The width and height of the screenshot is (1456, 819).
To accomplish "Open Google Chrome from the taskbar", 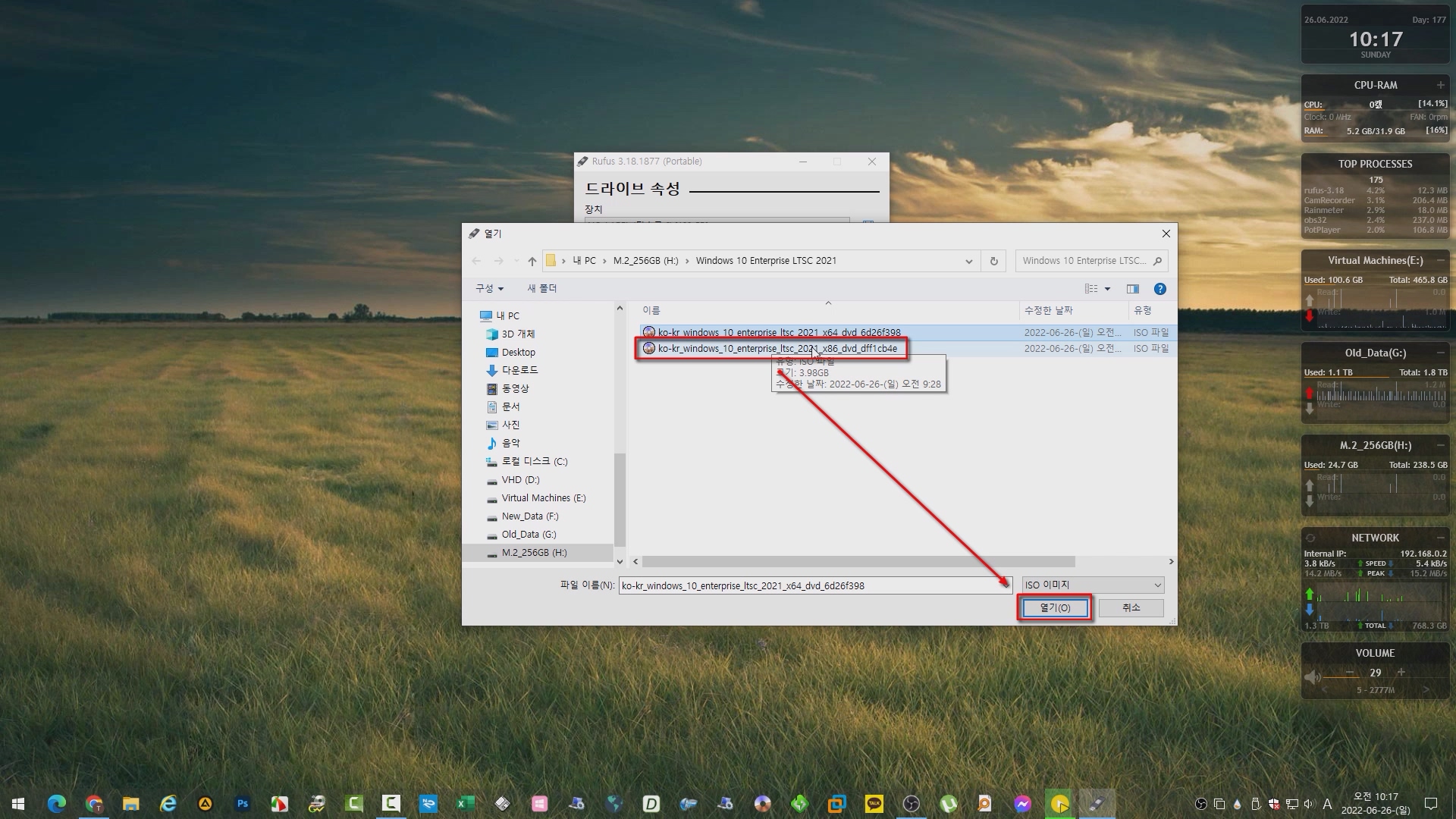I will point(94,804).
